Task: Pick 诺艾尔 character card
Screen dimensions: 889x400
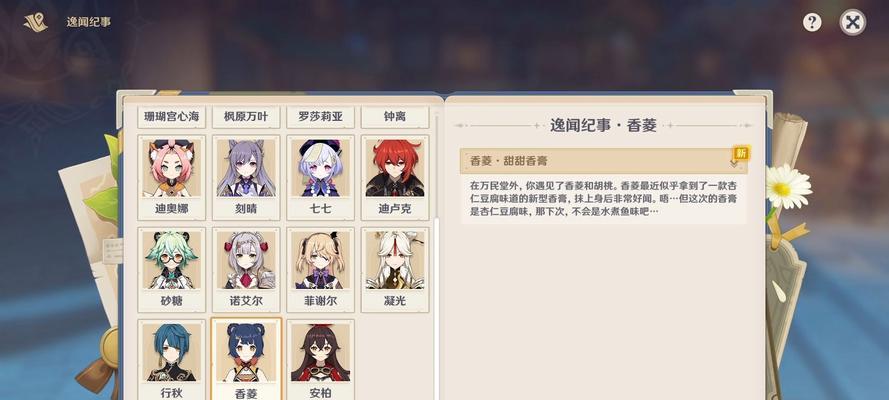Action: pos(246,270)
